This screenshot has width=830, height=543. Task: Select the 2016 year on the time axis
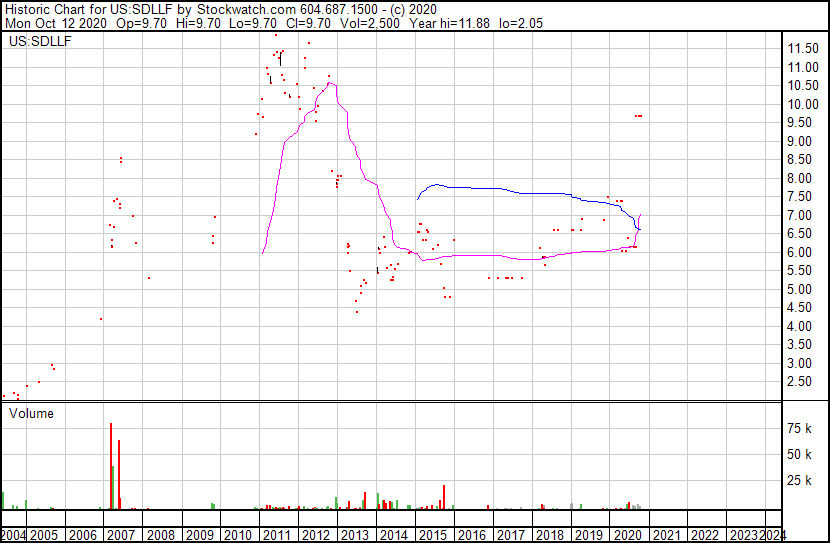472,535
